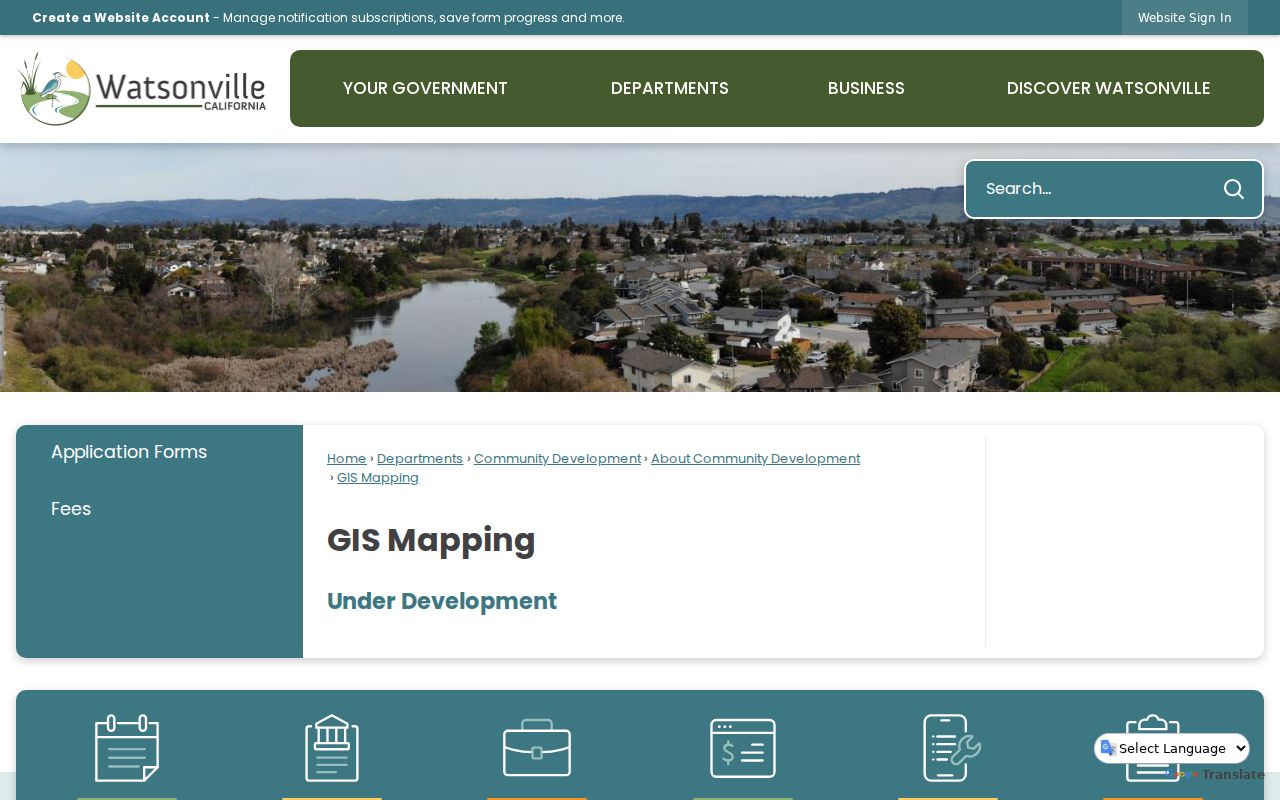Viewport: 1280px width, 800px height.
Task: Open the dollar-sign payment window icon
Action: (x=743, y=748)
